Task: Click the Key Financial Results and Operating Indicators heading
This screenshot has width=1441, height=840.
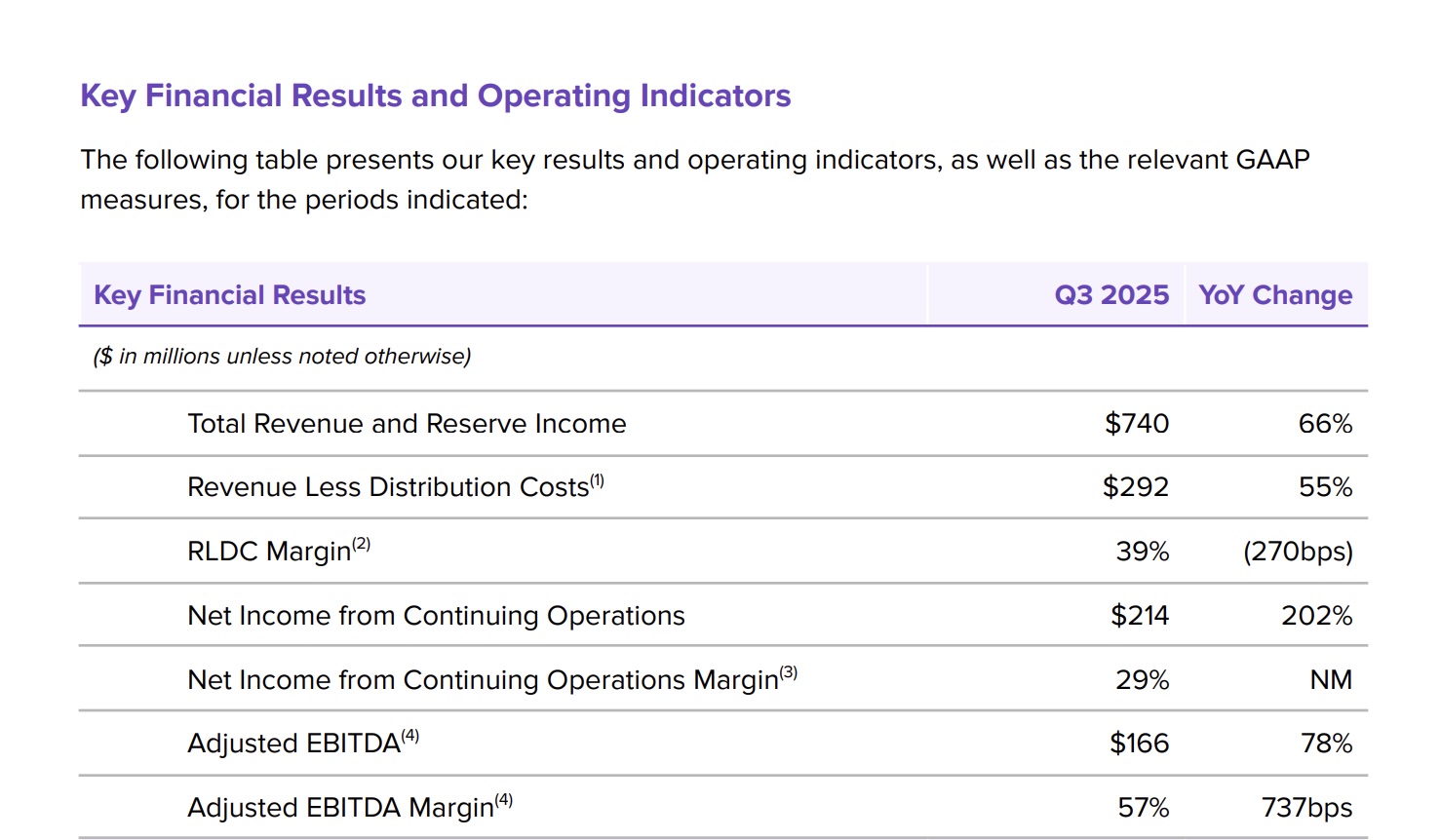Action: [435, 95]
